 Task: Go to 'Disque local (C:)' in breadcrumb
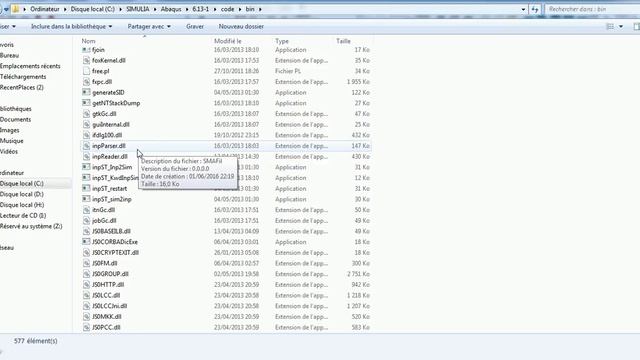(93, 9)
